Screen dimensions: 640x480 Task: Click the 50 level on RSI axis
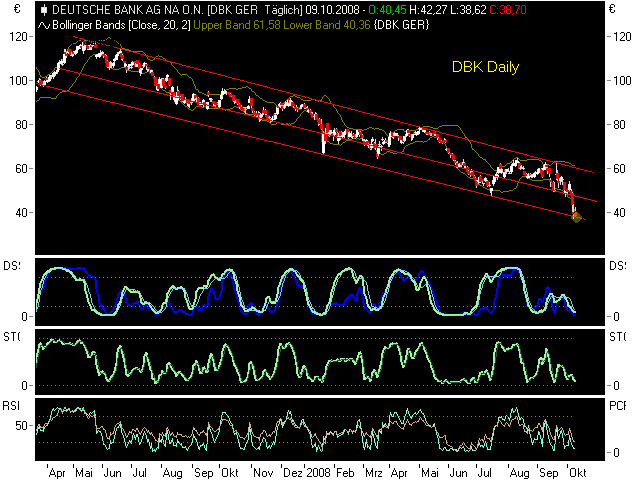pos(21,426)
